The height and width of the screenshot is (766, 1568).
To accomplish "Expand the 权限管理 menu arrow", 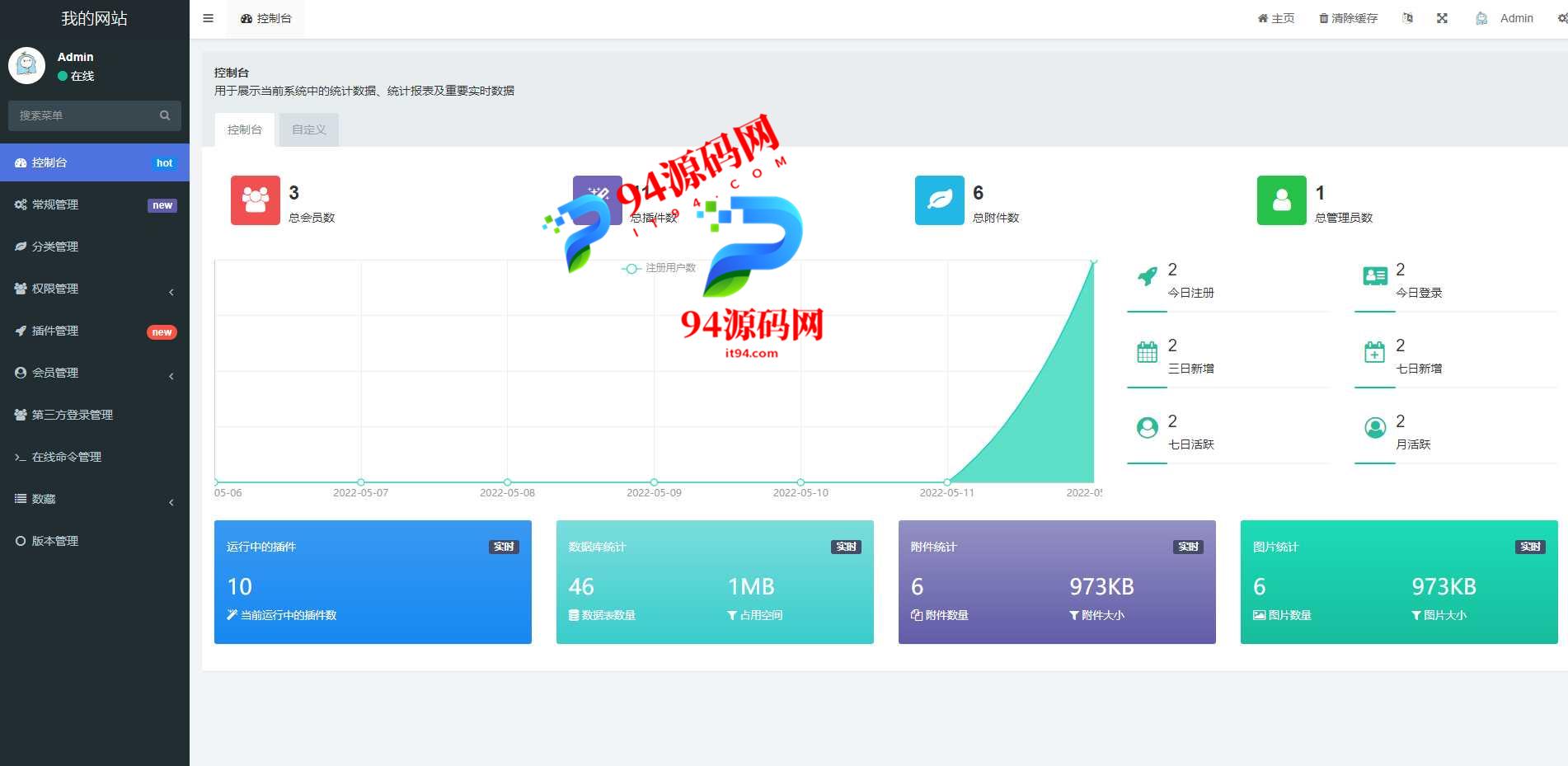I will pos(171,292).
